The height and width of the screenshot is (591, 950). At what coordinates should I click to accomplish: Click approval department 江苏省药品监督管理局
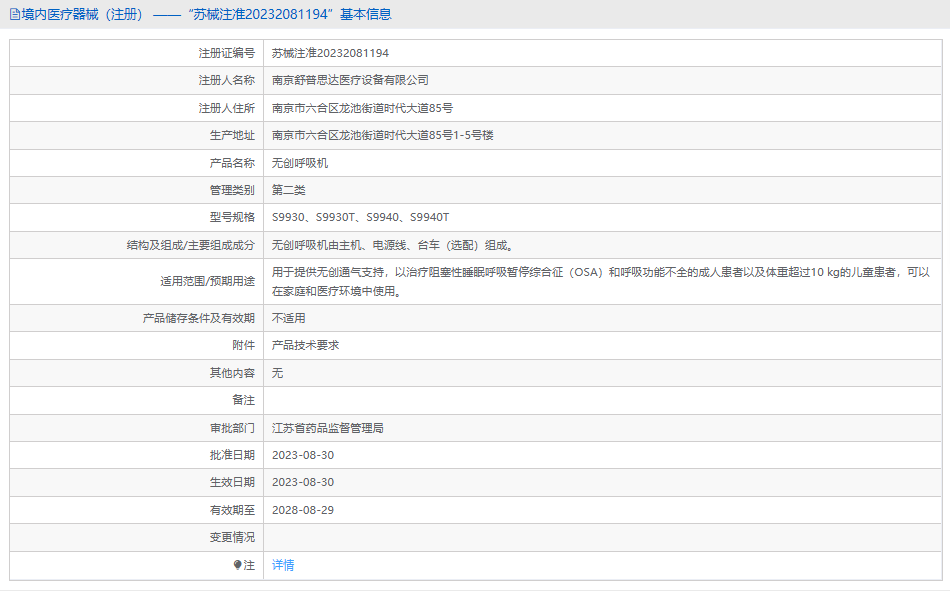coord(328,428)
